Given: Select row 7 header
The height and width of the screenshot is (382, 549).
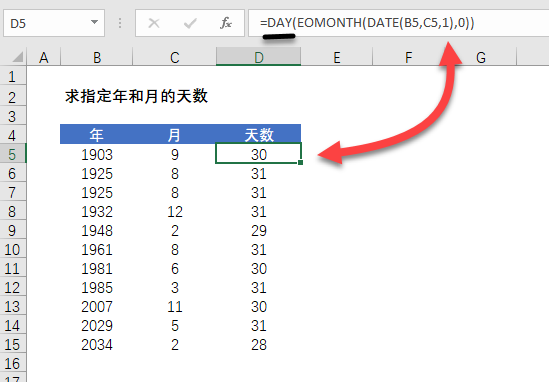Looking at the screenshot, I should click(x=12, y=192).
